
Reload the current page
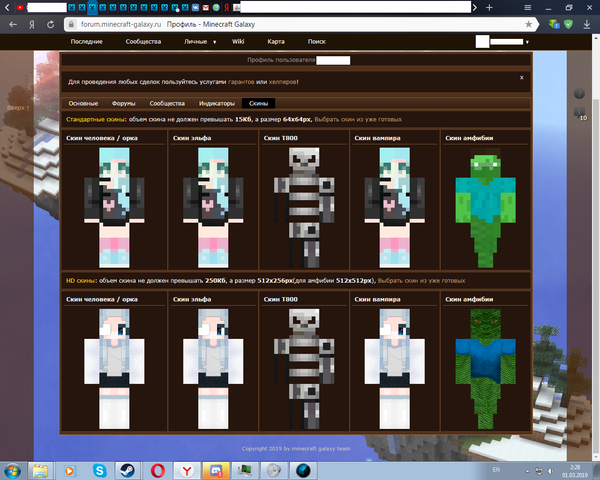coord(51,24)
